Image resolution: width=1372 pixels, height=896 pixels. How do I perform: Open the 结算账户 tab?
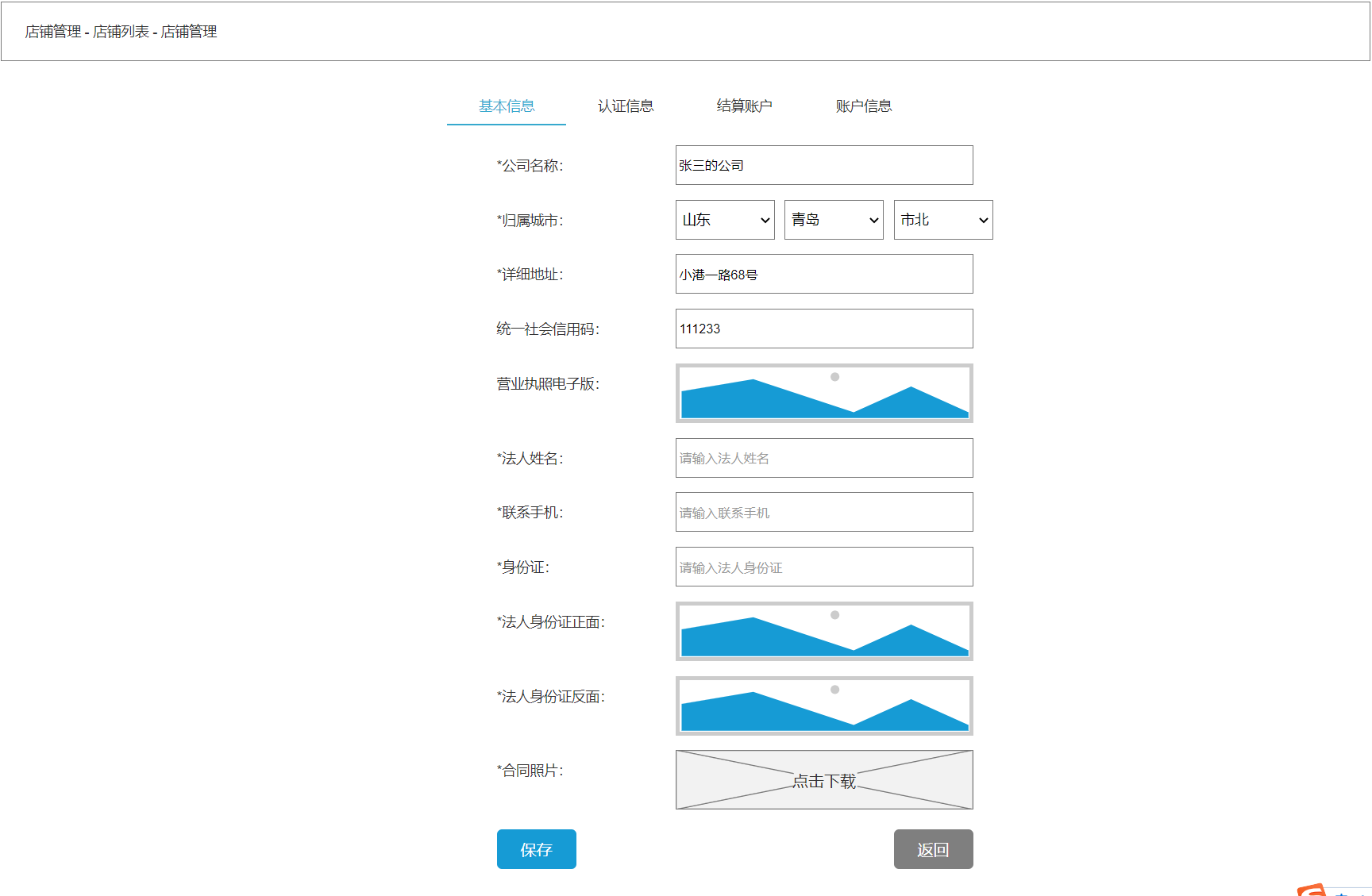point(744,106)
